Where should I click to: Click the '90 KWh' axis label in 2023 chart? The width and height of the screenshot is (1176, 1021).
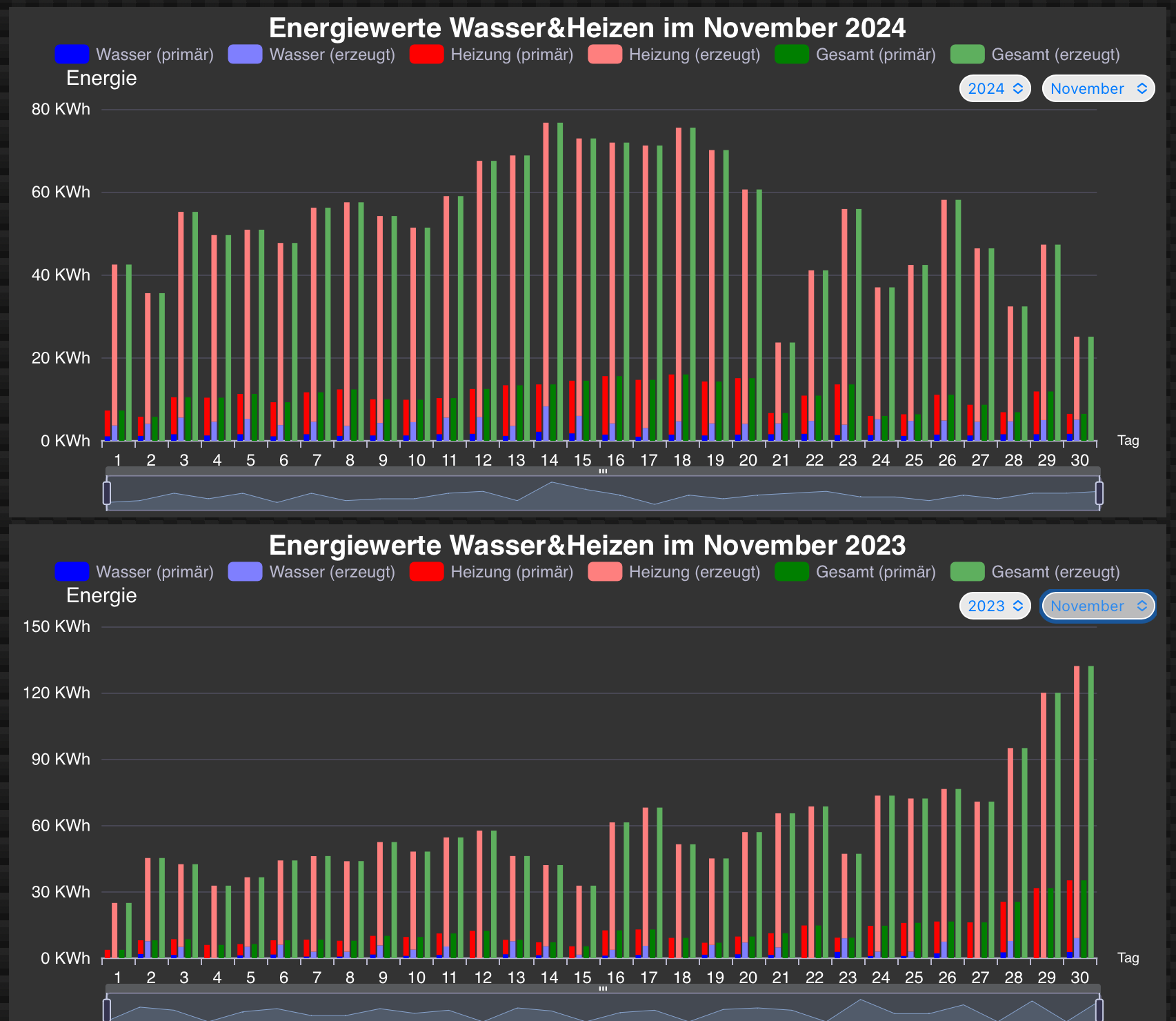coord(61,759)
